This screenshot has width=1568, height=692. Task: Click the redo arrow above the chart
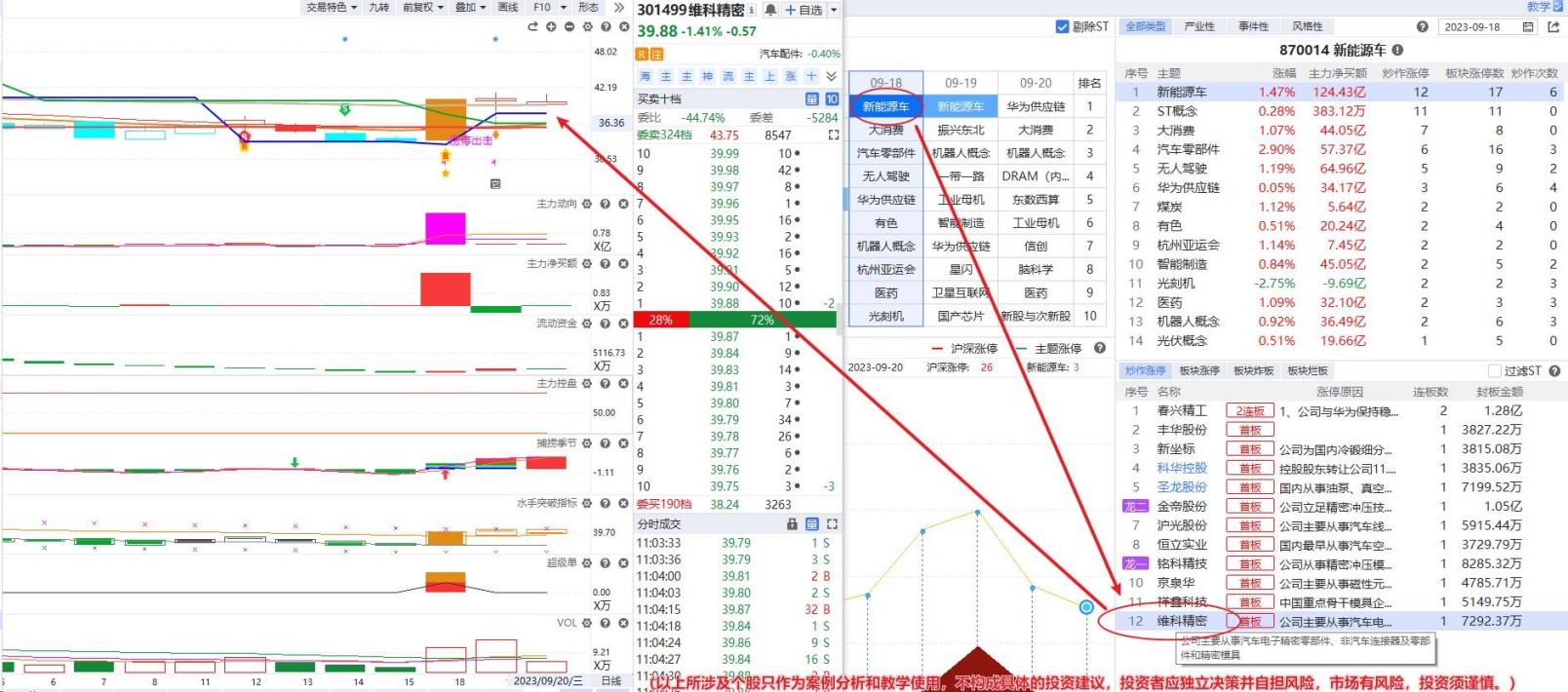[532, 26]
